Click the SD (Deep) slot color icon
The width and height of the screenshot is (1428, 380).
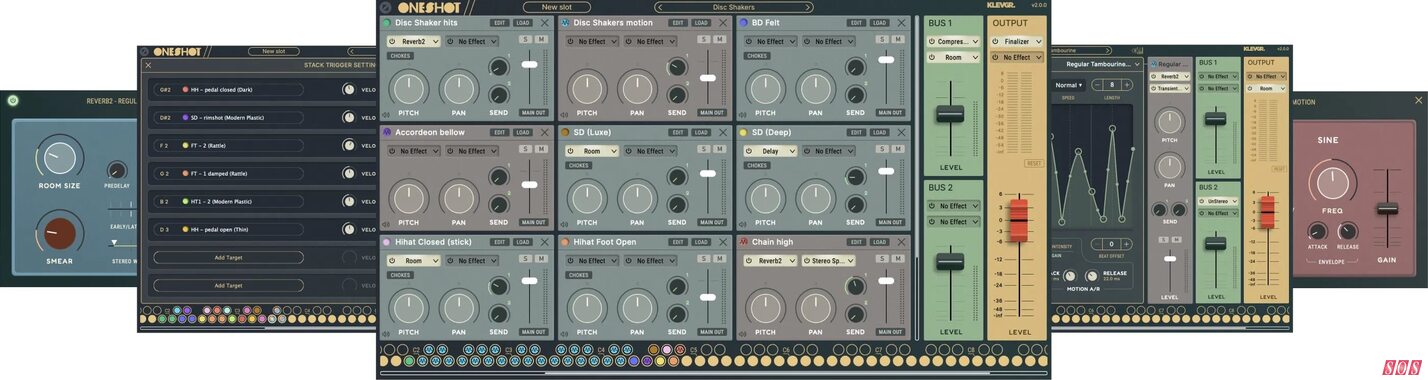click(x=743, y=132)
